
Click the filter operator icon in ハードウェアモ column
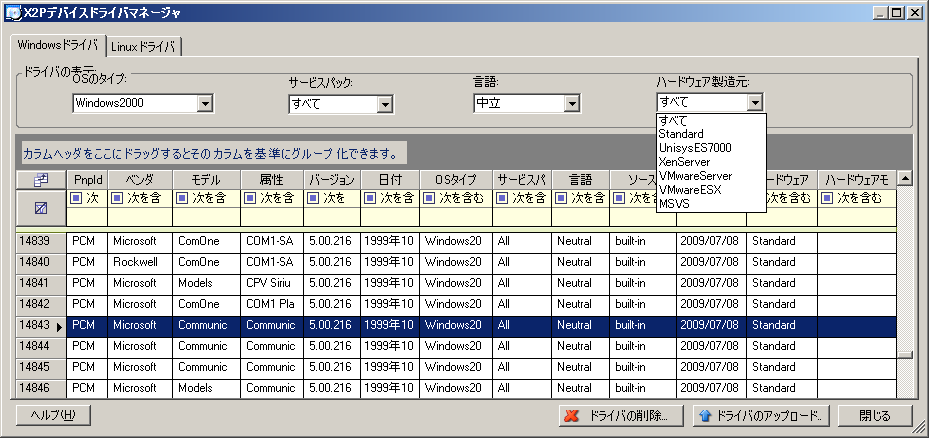coord(827,199)
